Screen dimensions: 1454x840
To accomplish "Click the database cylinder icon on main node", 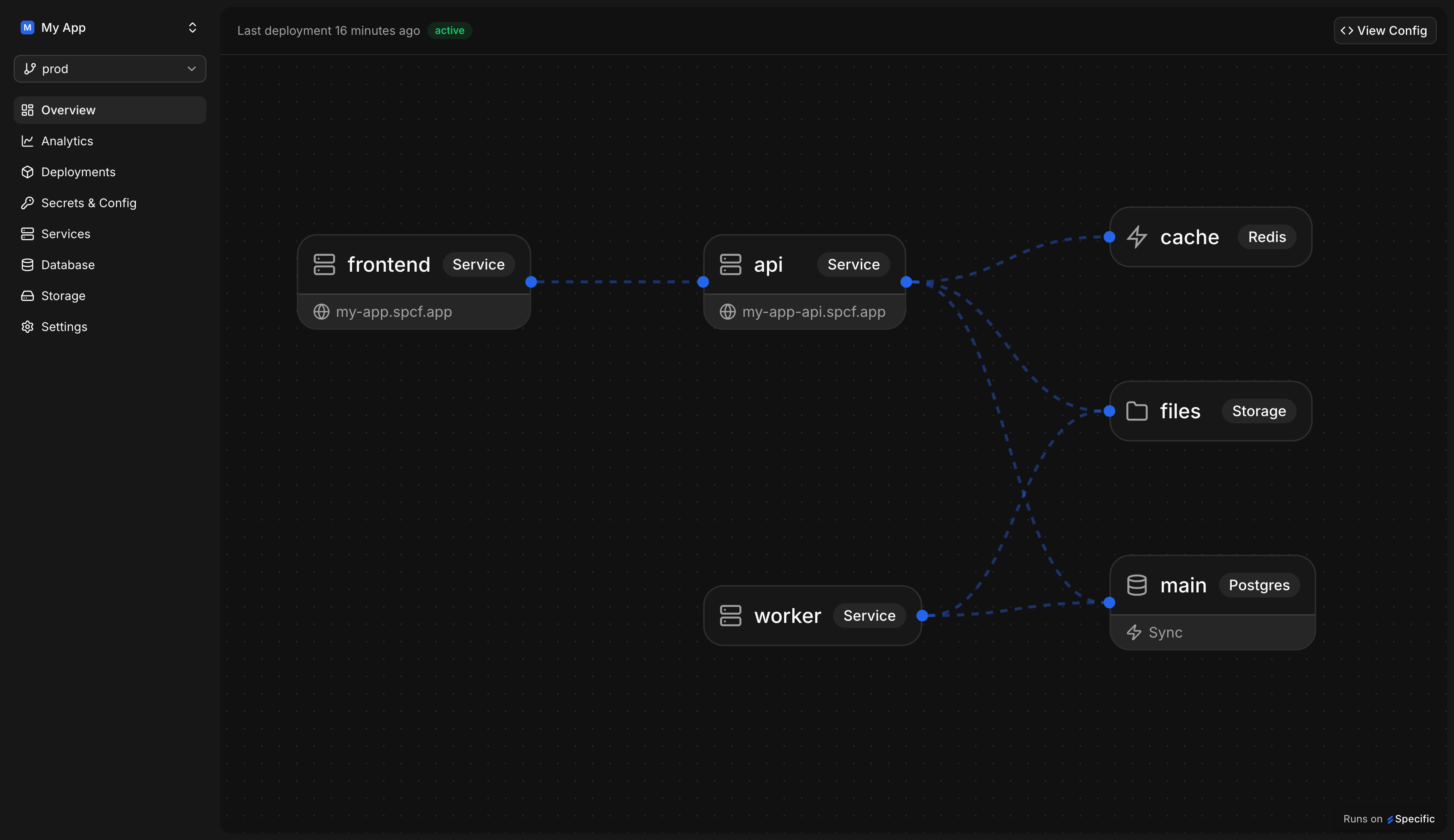I will tap(1137, 585).
